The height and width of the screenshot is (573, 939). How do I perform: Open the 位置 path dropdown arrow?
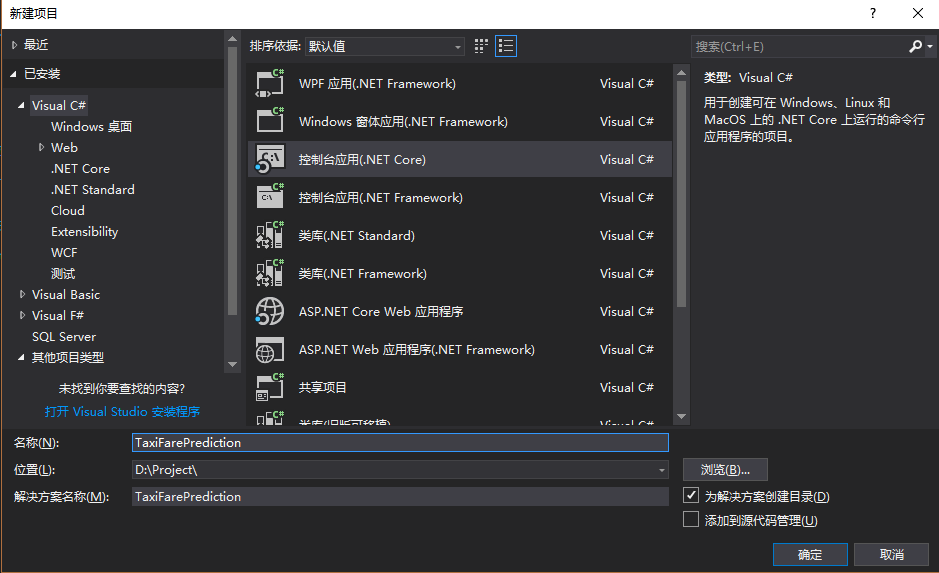click(x=662, y=470)
